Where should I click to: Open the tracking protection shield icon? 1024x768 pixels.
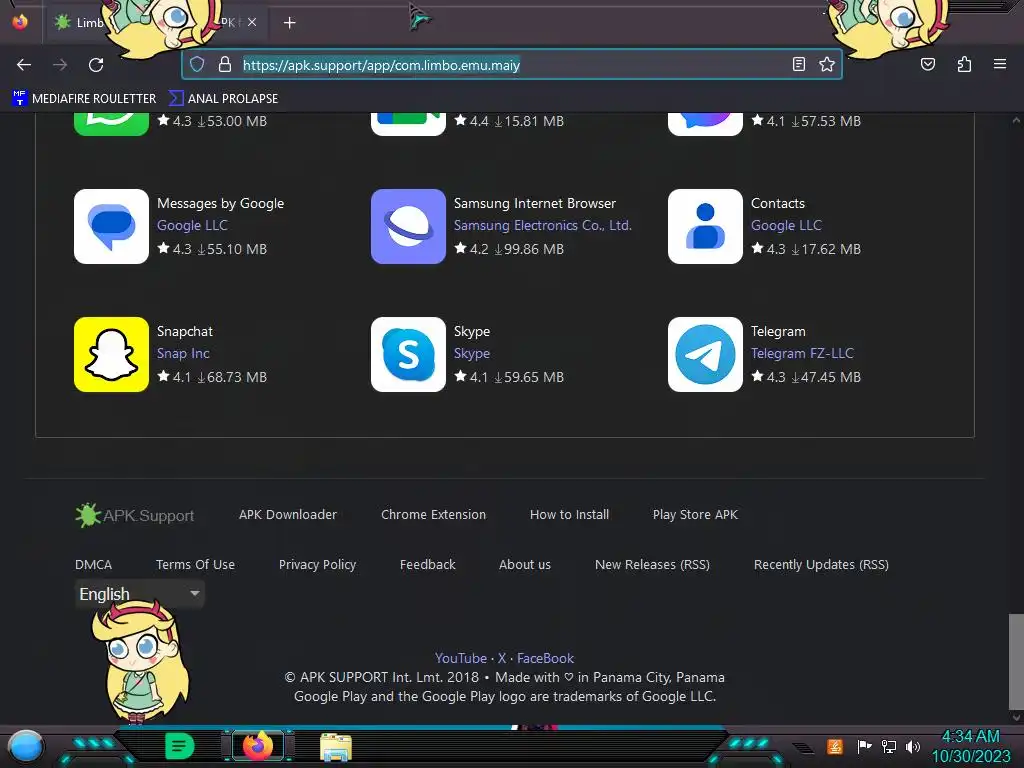197,64
